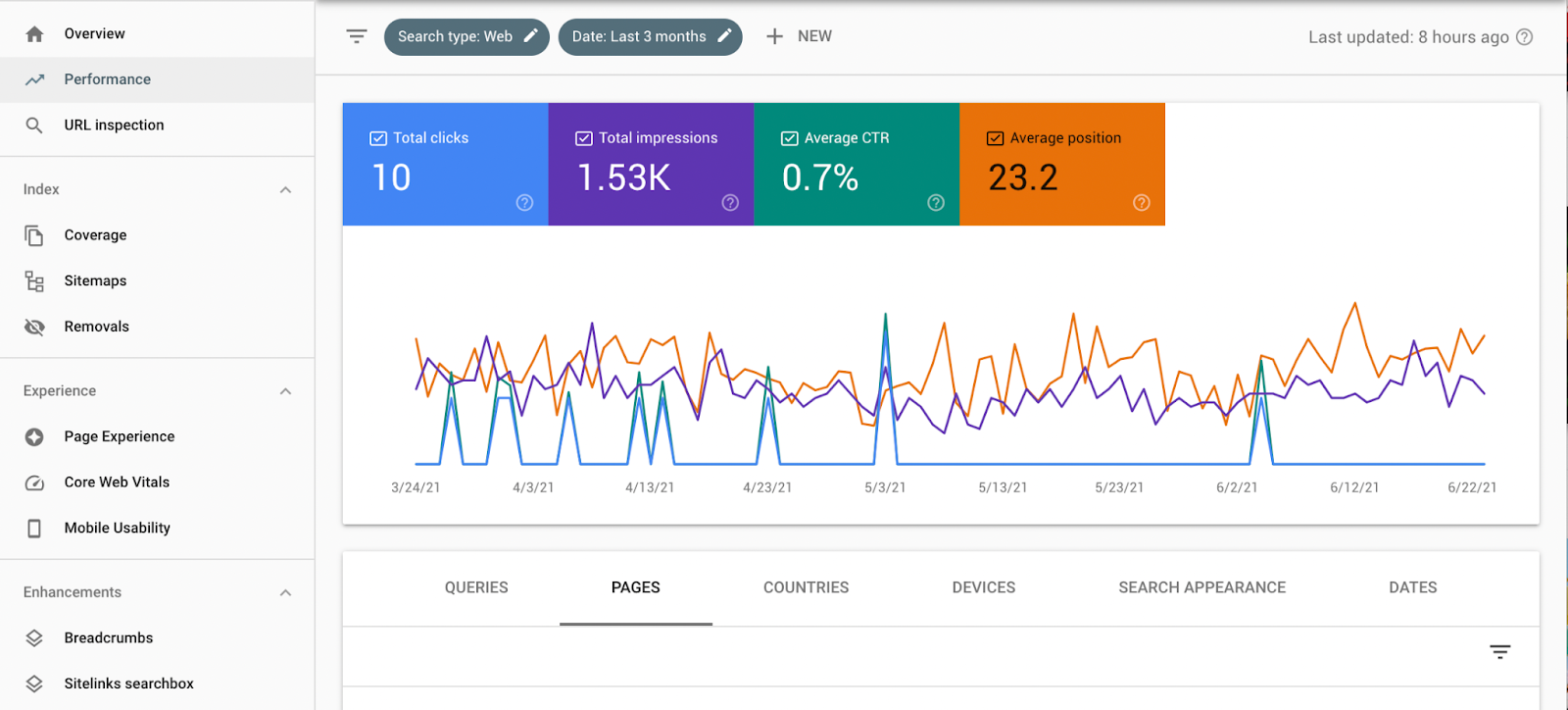This screenshot has width=1568, height=710.
Task: Click the orange 23.2 position value
Action: tap(1023, 177)
